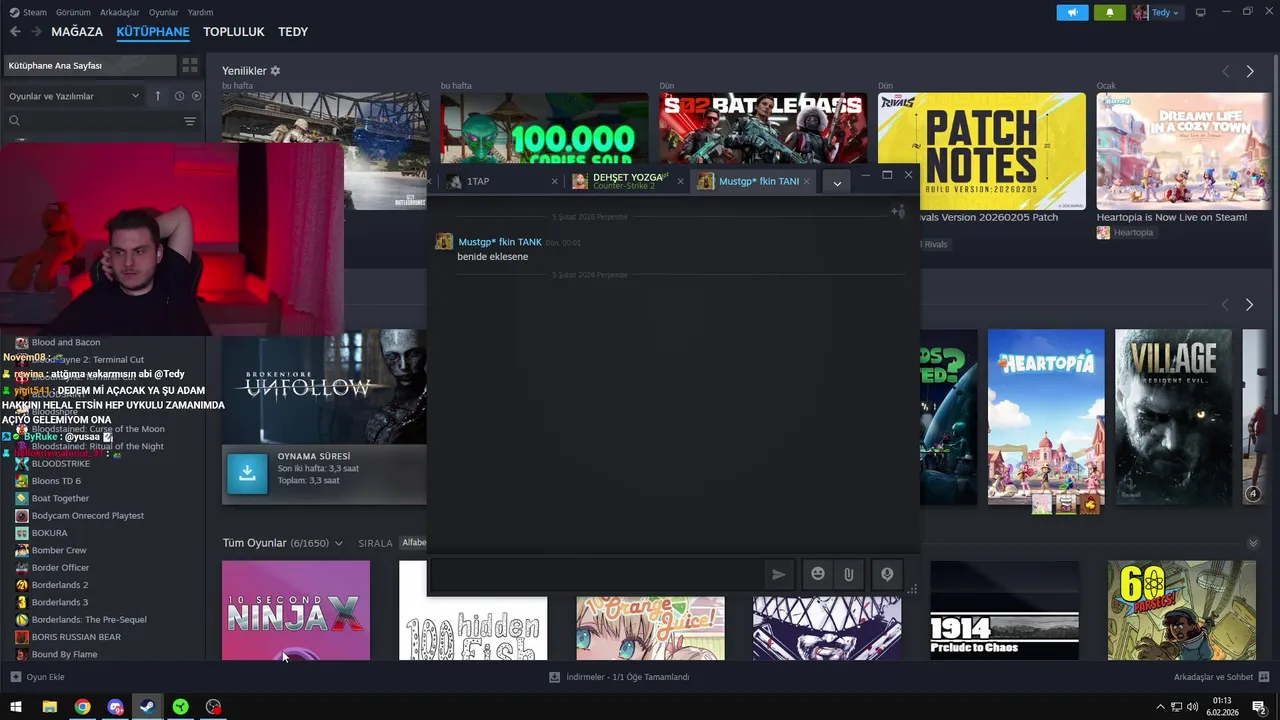Open Arkadaşlar ve Sohbet friends list
This screenshot has width=1280, height=720.
tap(1220, 677)
